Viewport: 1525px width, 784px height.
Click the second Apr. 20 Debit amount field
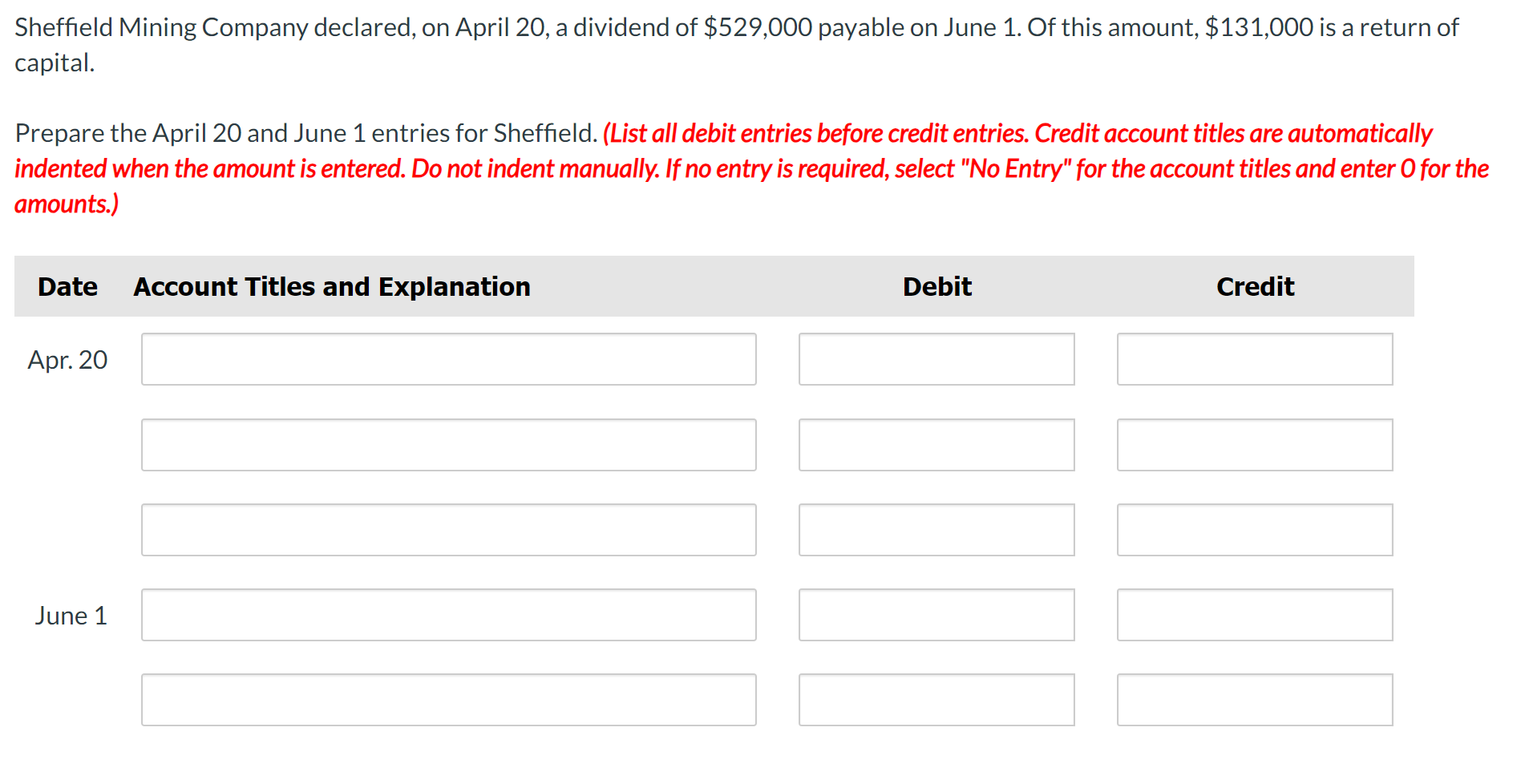[x=936, y=445]
